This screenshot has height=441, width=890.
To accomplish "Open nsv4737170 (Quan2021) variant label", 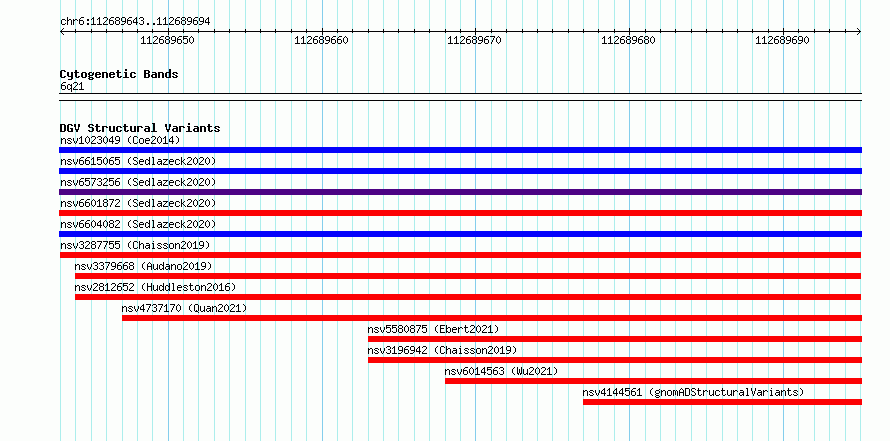I will pyautogui.click(x=184, y=308).
